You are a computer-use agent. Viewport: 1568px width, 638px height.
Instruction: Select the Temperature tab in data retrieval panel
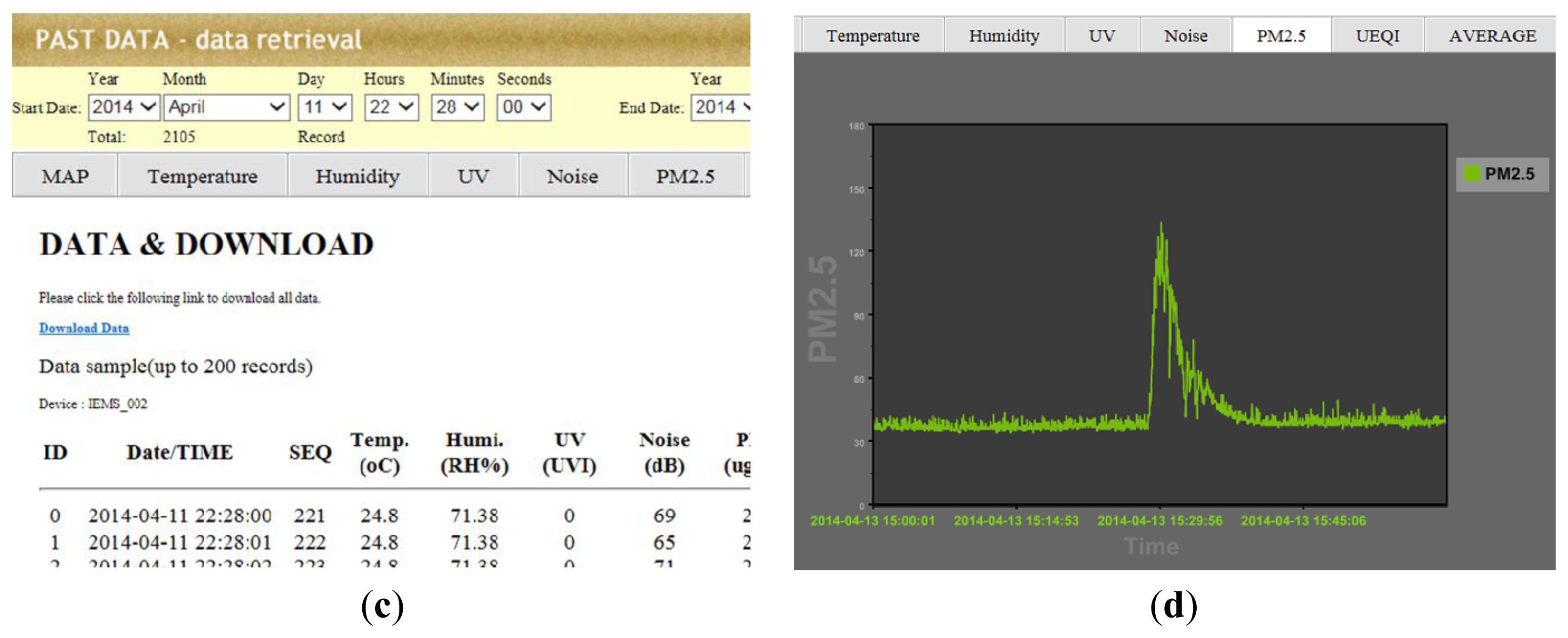(x=202, y=176)
